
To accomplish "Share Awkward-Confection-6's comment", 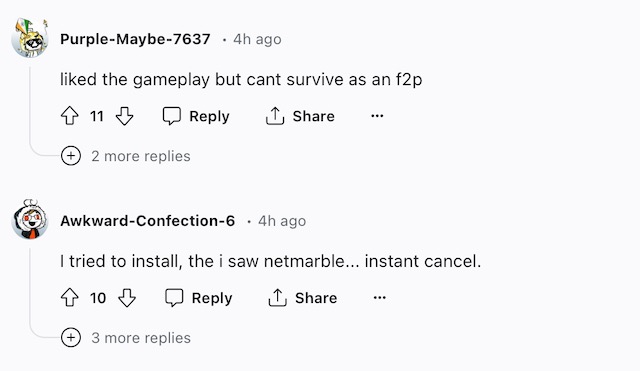I will coord(302,298).
